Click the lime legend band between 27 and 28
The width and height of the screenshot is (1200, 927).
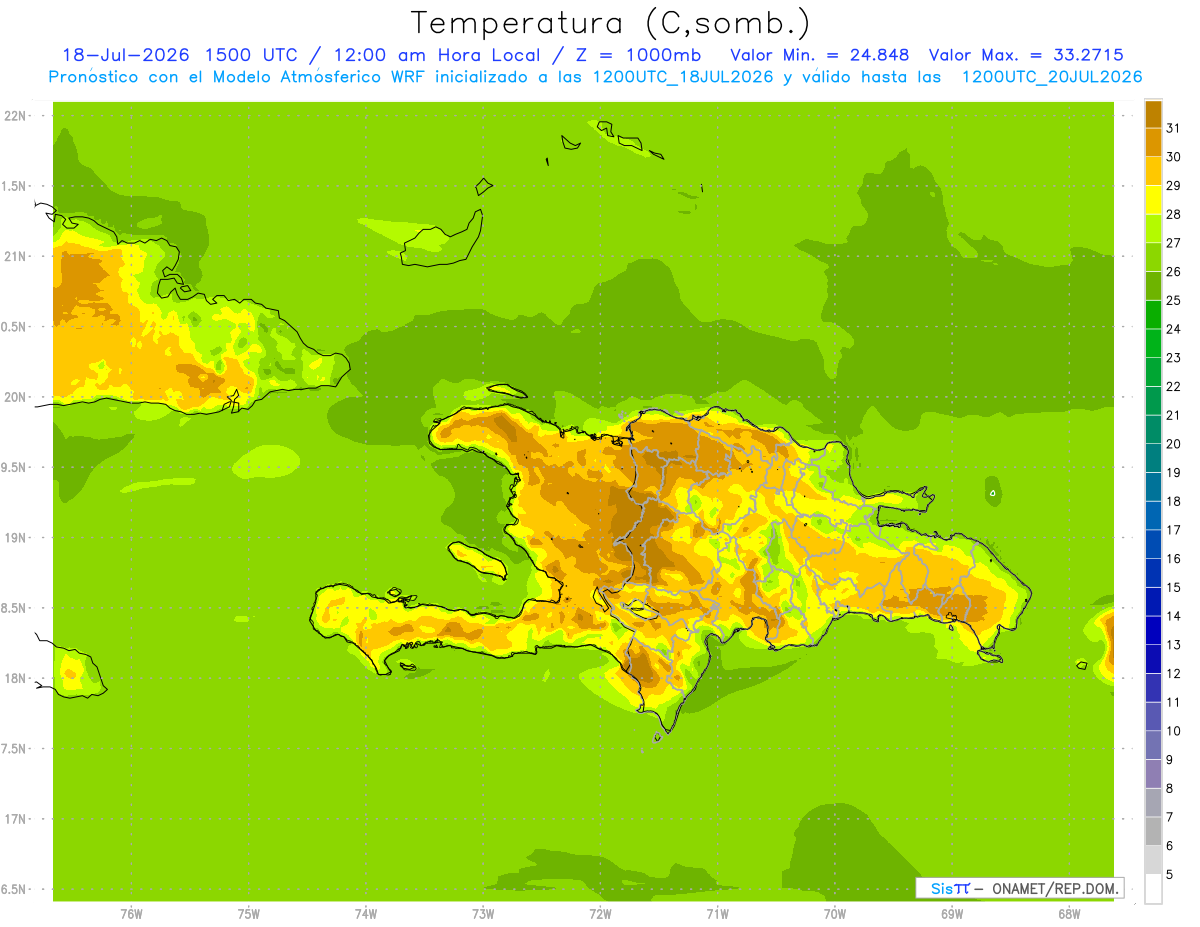pos(1153,228)
